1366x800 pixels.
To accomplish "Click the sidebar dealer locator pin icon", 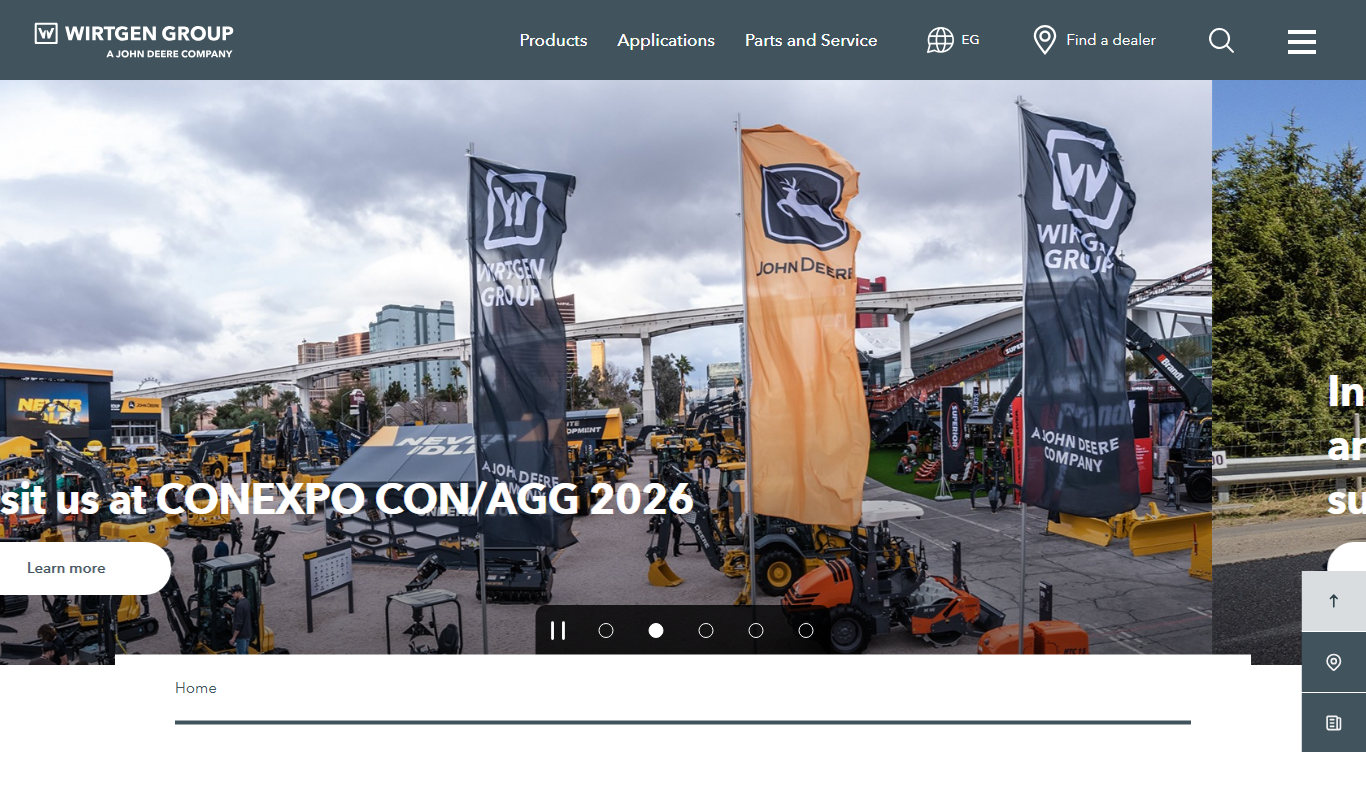I will tap(1333, 662).
